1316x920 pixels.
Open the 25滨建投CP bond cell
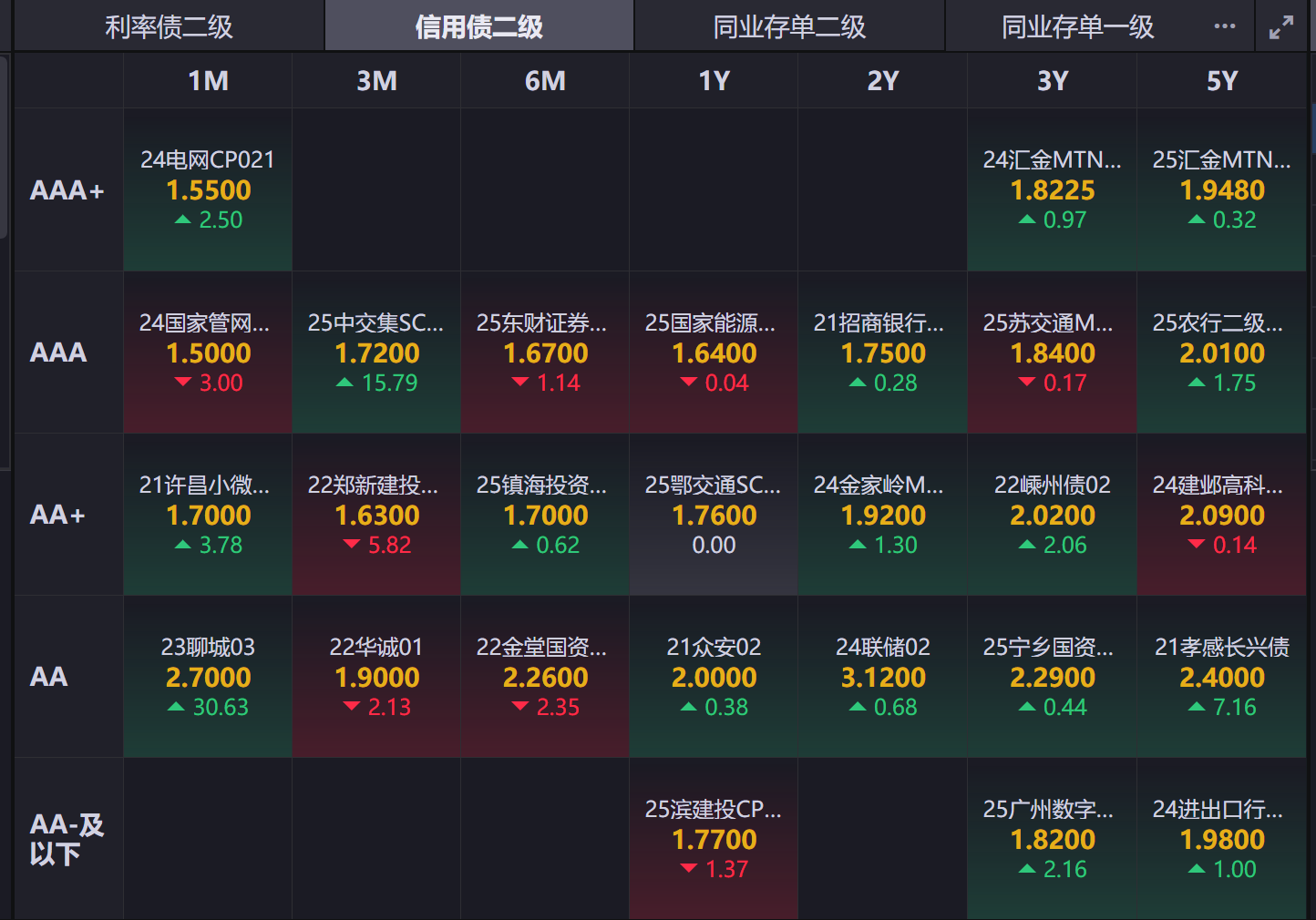coord(714,839)
